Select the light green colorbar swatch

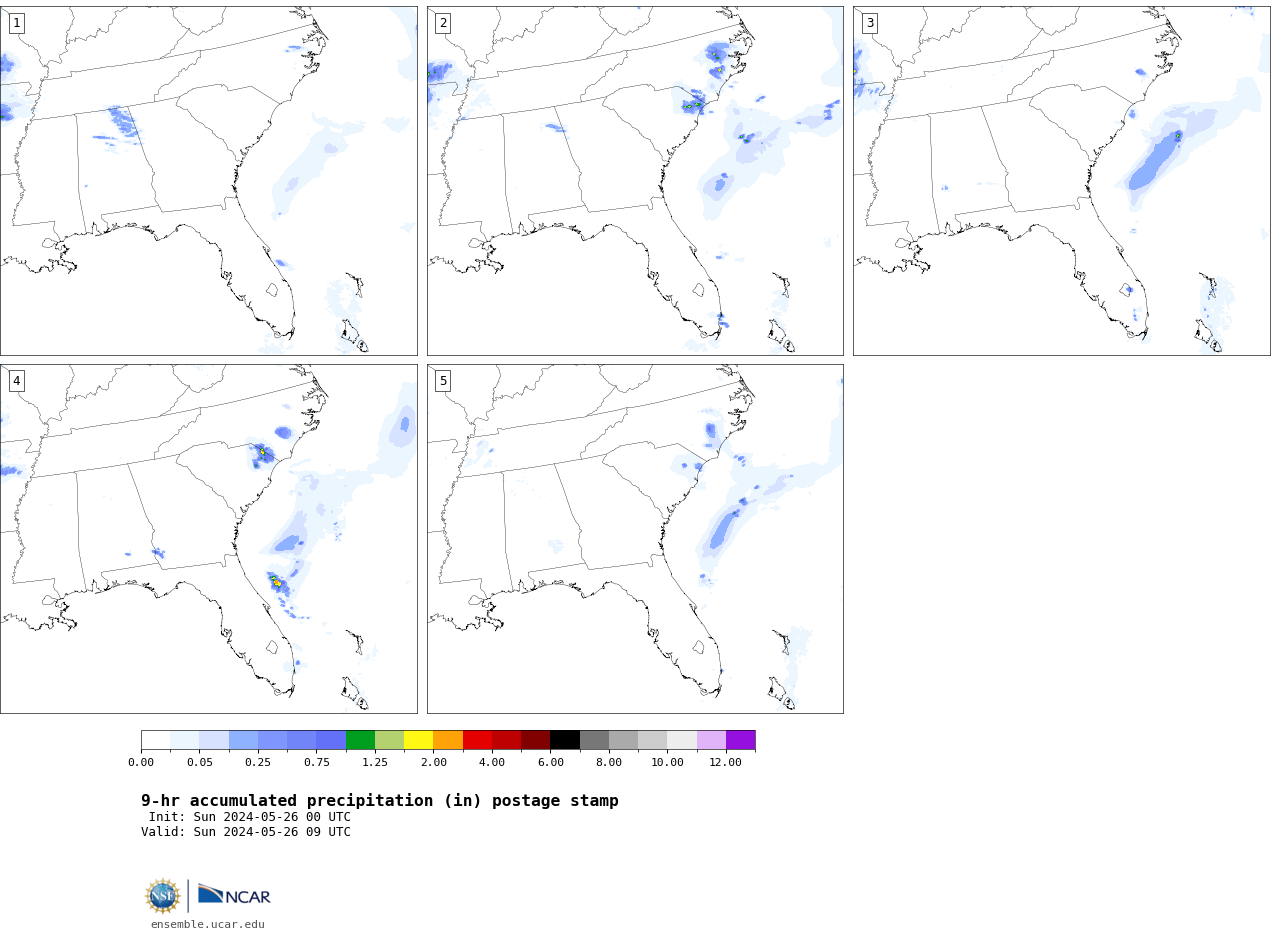[x=389, y=740]
